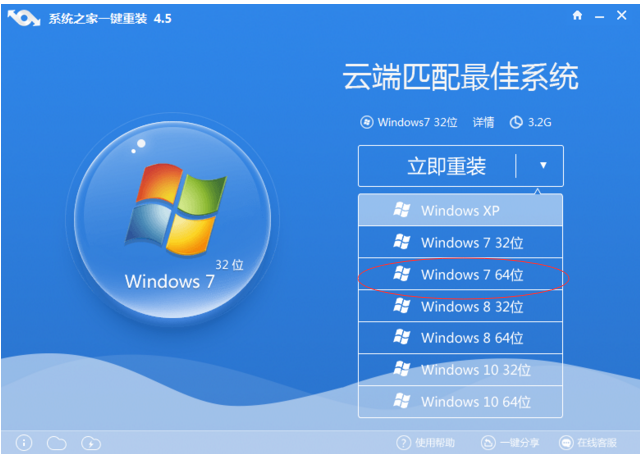
Task: Select Windows 10 64位 option
Action: click(x=460, y=402)
